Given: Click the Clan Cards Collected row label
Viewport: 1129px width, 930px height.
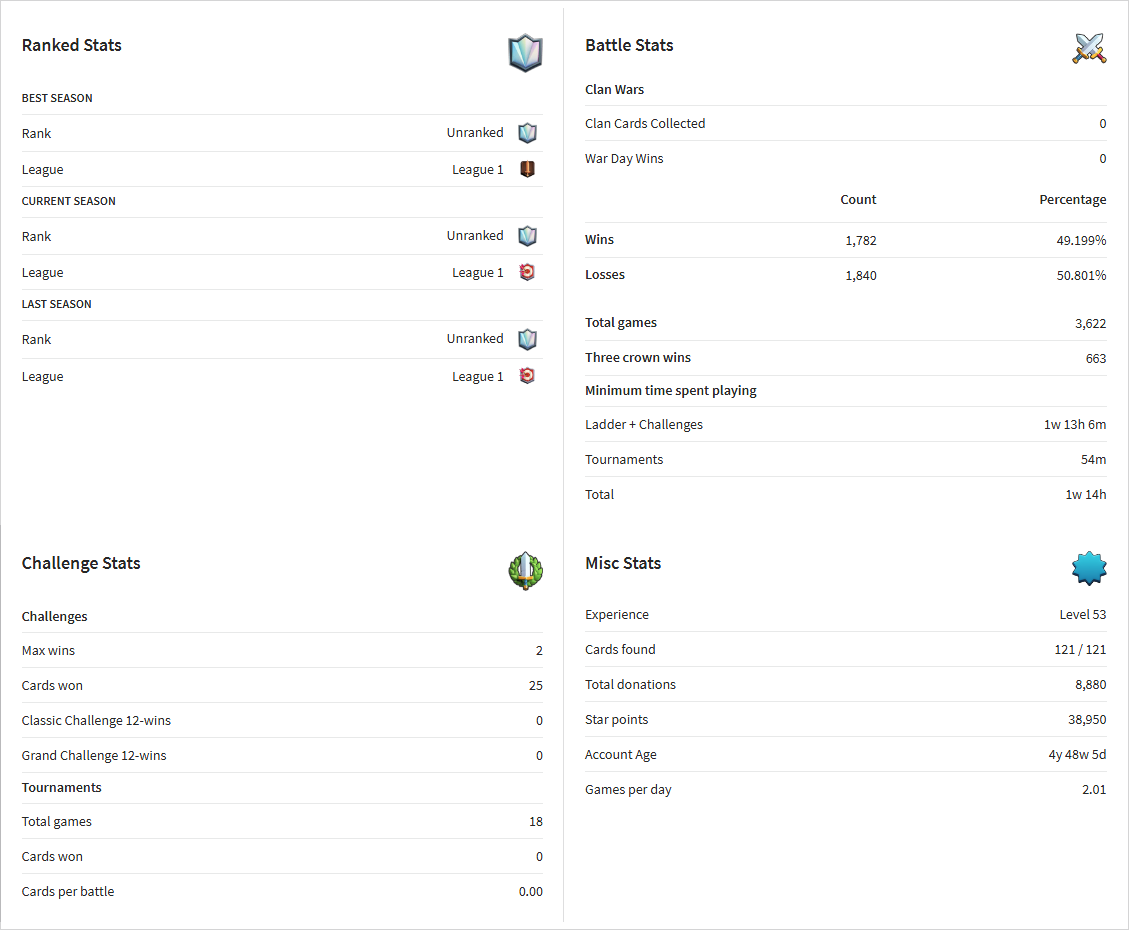Looking at the screenshot, I should 644,124.
